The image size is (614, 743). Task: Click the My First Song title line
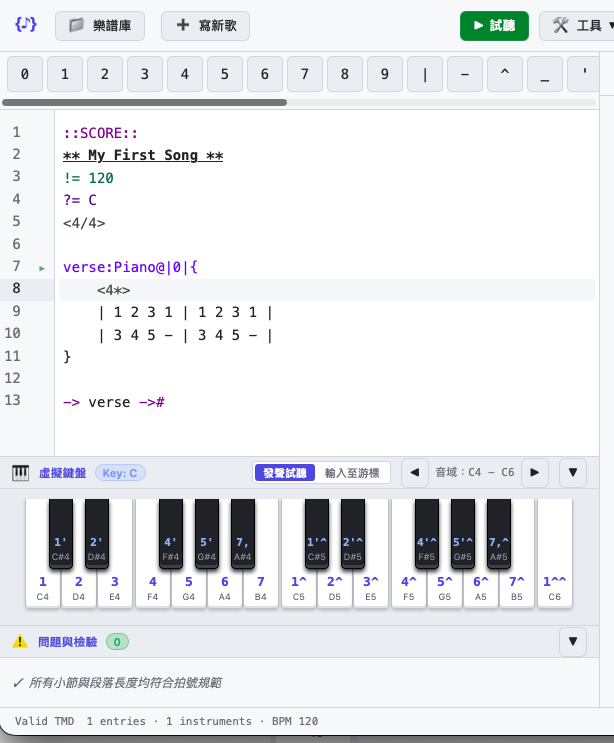[x=143, y=155]
